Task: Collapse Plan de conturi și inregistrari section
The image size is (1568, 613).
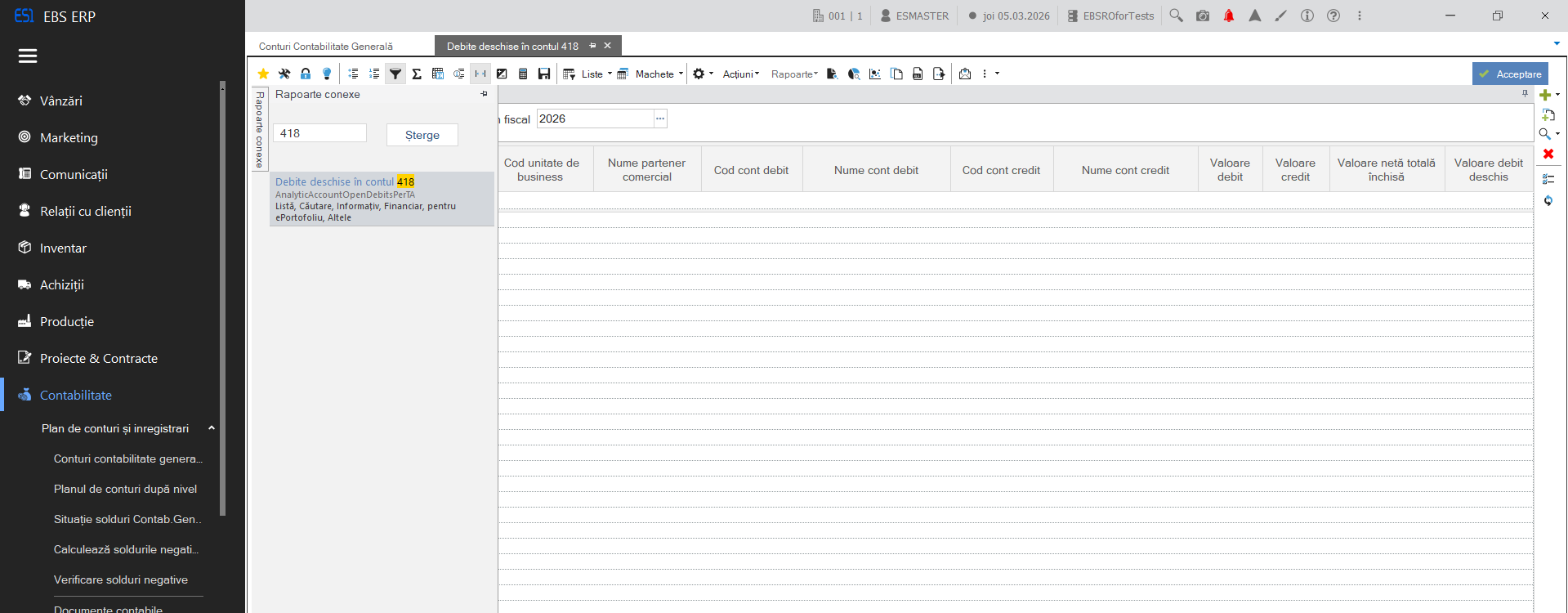Action: pos(212,428)
